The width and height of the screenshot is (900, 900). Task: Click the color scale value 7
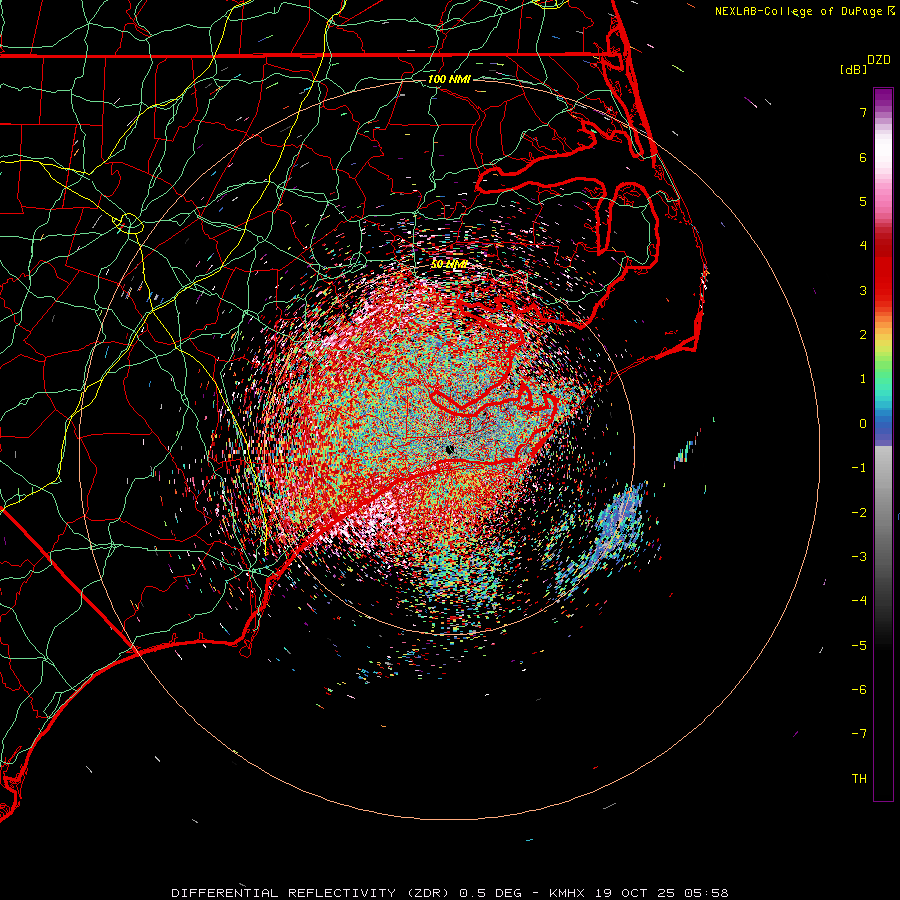(x=863, y=112)
